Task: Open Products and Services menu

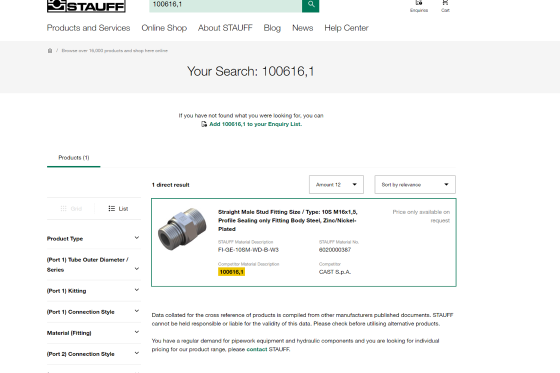Action: pos(88,28)
